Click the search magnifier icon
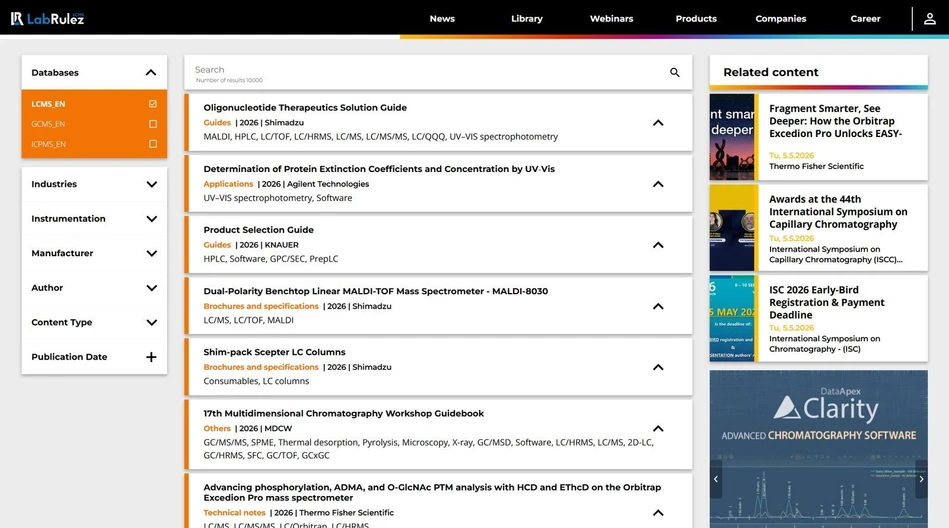Image resolution: width=949 pixels, height=528 pixels. pyautogui.click(x=675, y=73)
